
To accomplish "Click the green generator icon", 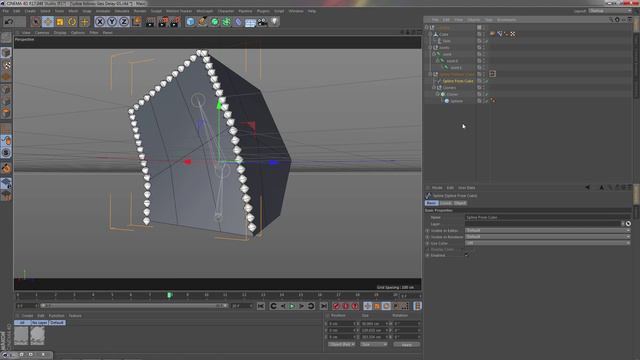I will coord(214,22).
